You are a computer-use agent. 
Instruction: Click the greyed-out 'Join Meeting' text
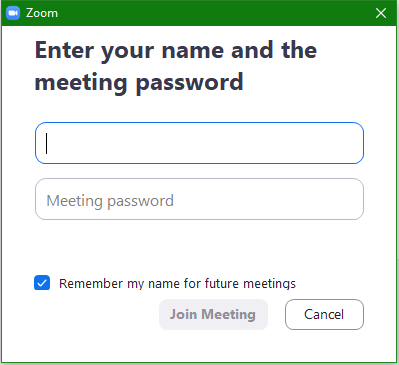(x=213, y=314)
